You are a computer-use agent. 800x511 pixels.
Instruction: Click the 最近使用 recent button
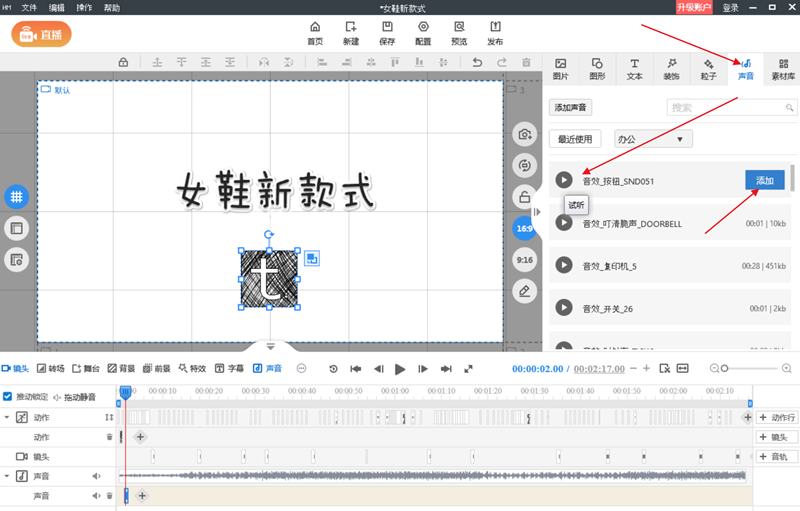tap(575, 139)
